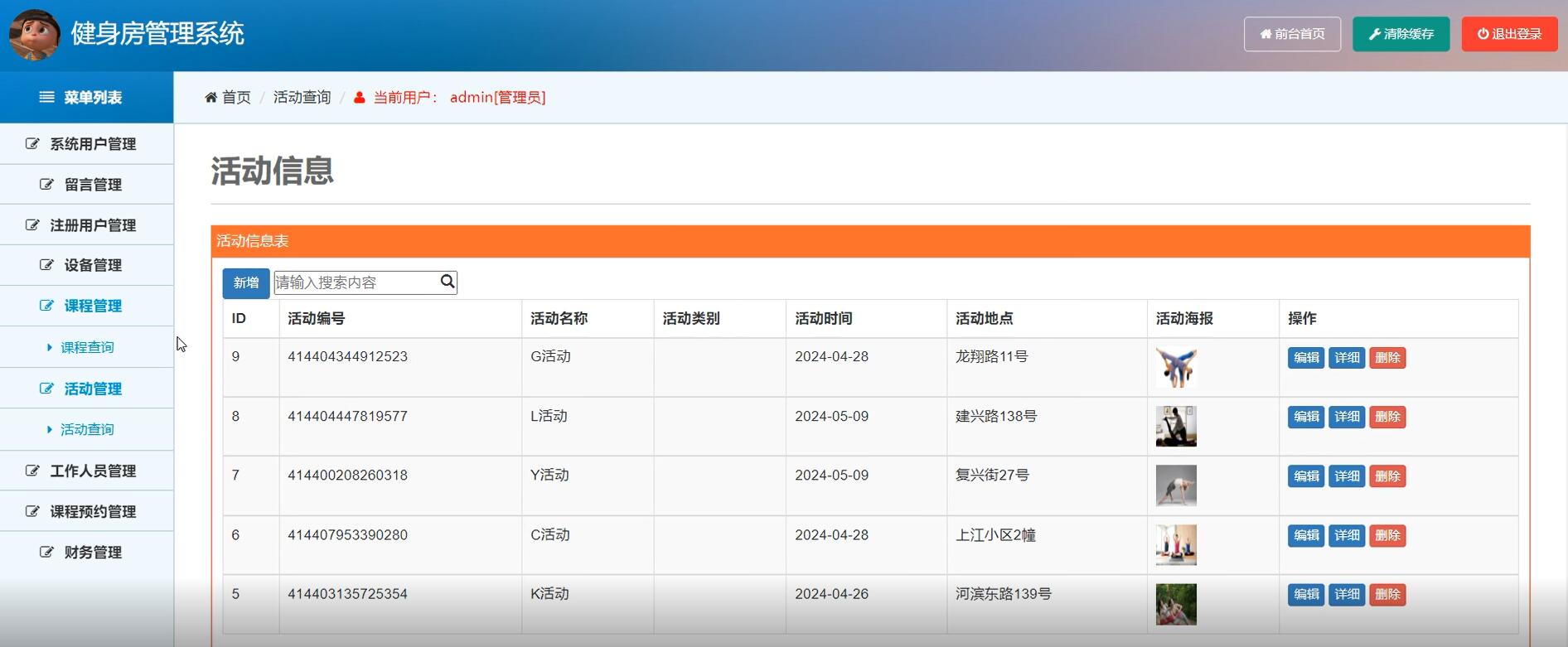Open the 前台首页 button

(x=1292, y=34)
